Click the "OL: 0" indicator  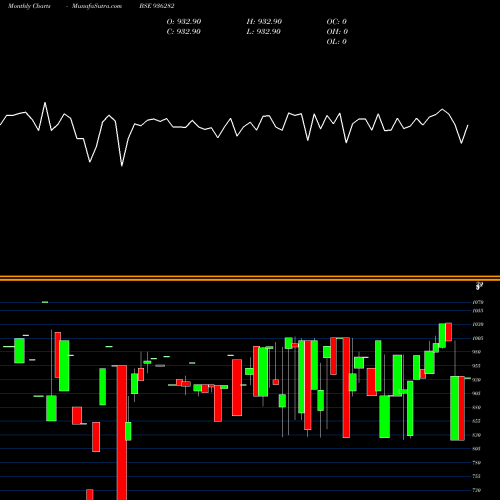[x=337, y=41]
